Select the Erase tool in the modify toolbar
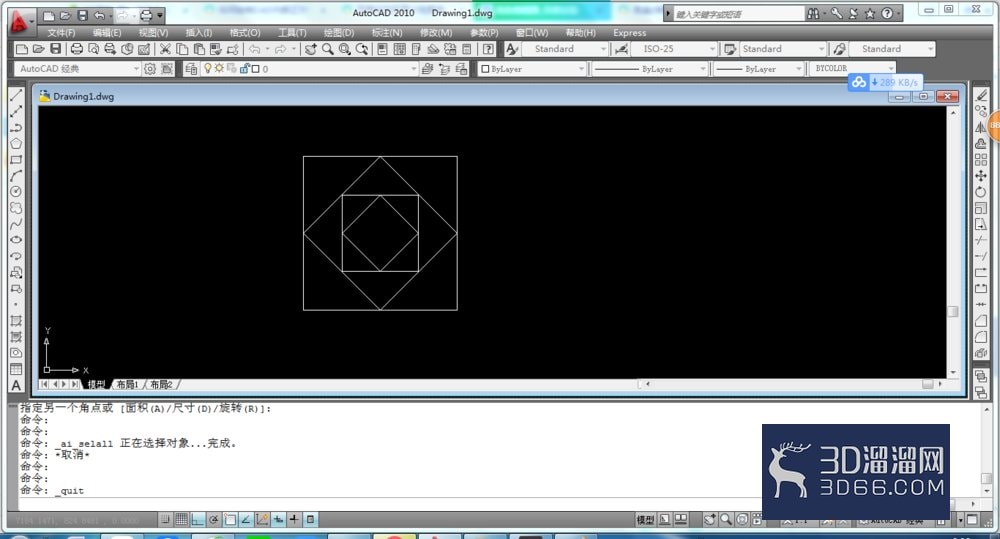Screen dimensions: 1000x539 982,95
